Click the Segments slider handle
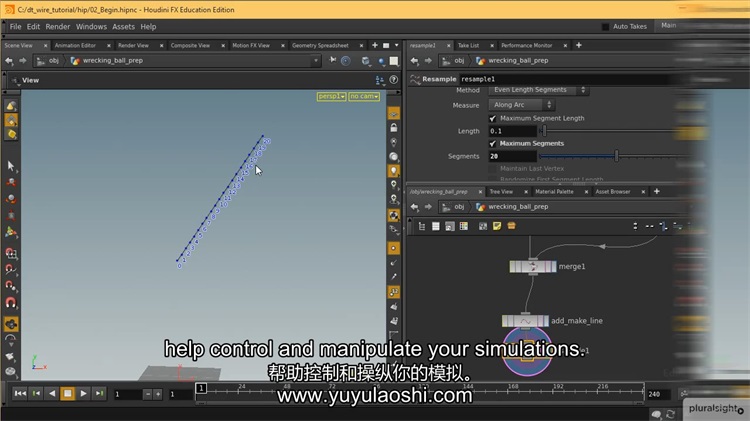 pos(616,156)
